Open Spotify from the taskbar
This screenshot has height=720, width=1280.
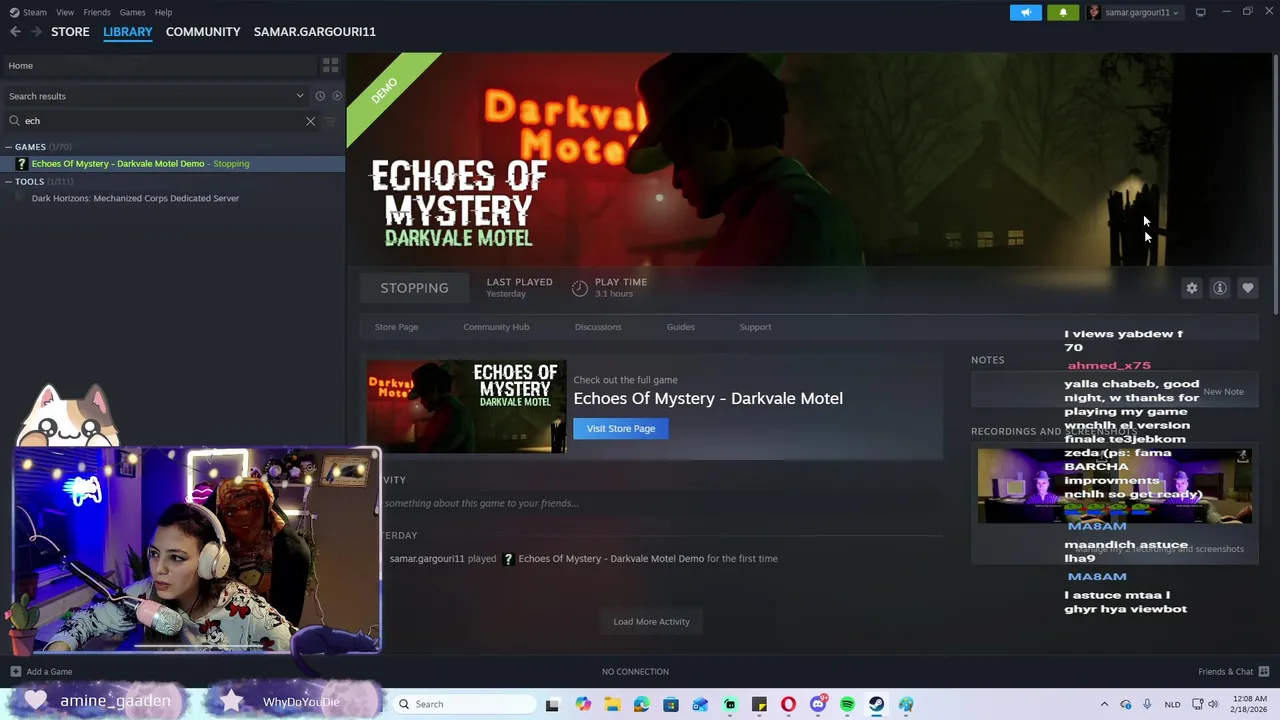click(x=847, y=704)
